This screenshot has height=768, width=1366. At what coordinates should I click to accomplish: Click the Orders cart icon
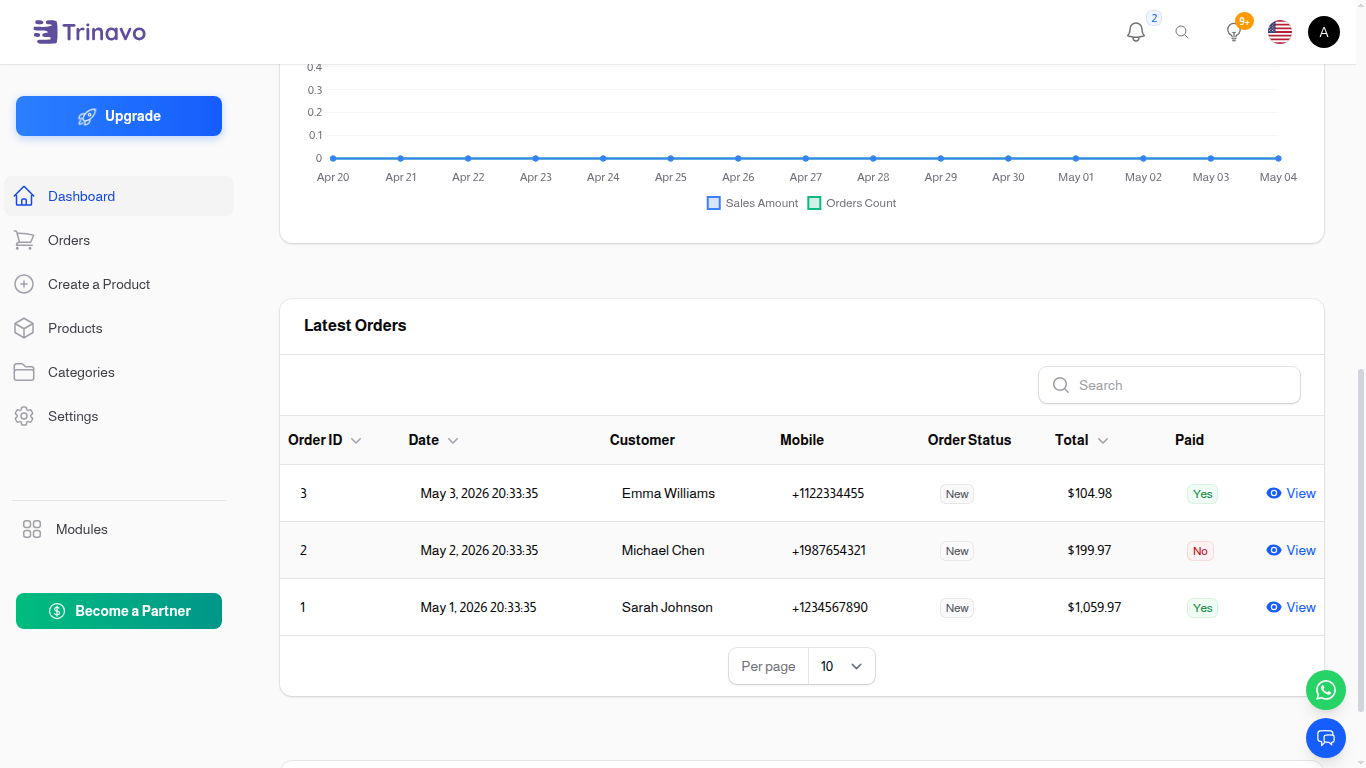tap(24, 240)
